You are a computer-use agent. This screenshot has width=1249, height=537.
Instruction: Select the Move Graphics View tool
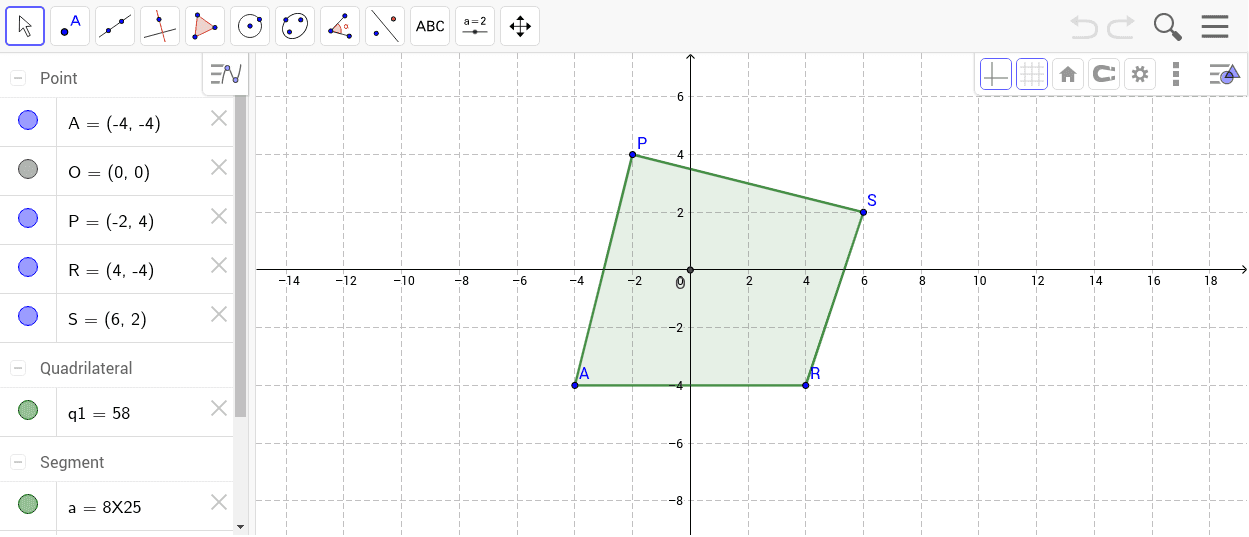point(520,26)
